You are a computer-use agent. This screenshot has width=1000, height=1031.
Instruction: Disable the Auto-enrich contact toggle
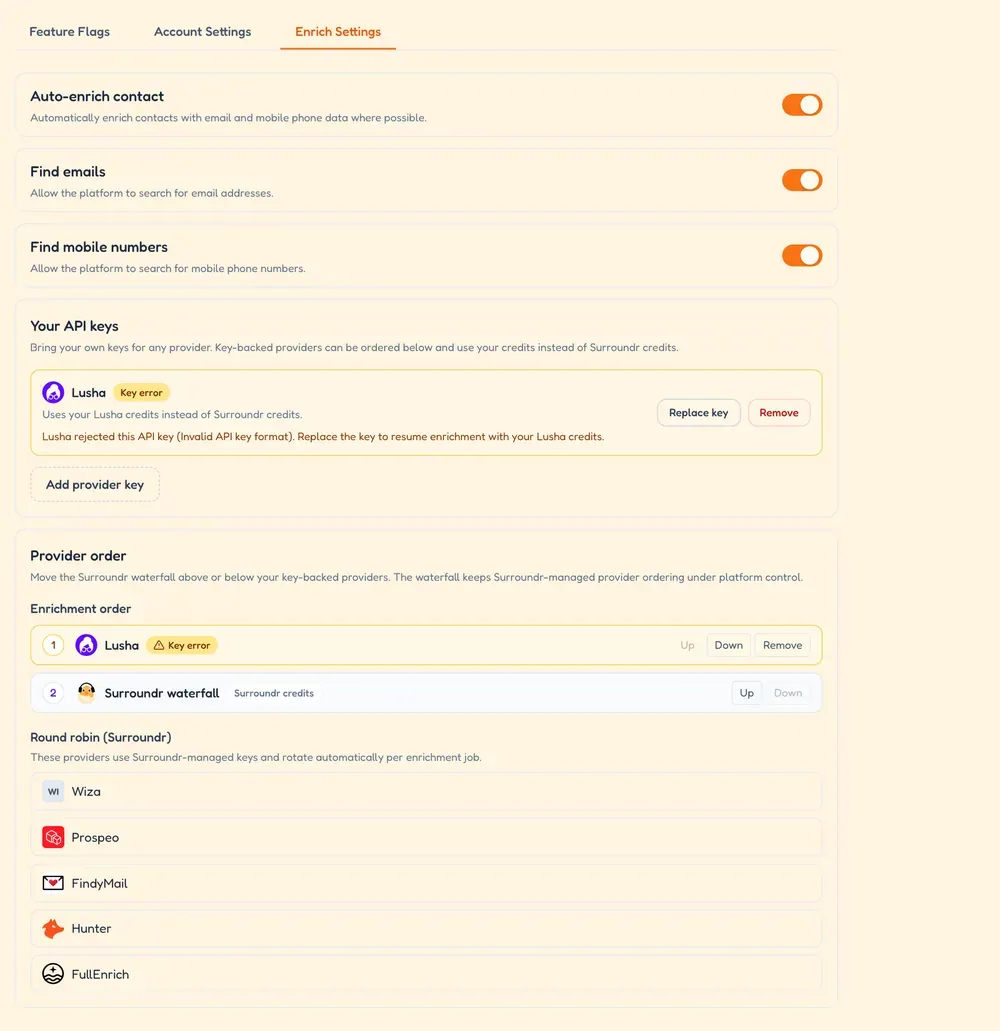pos(801,105)
